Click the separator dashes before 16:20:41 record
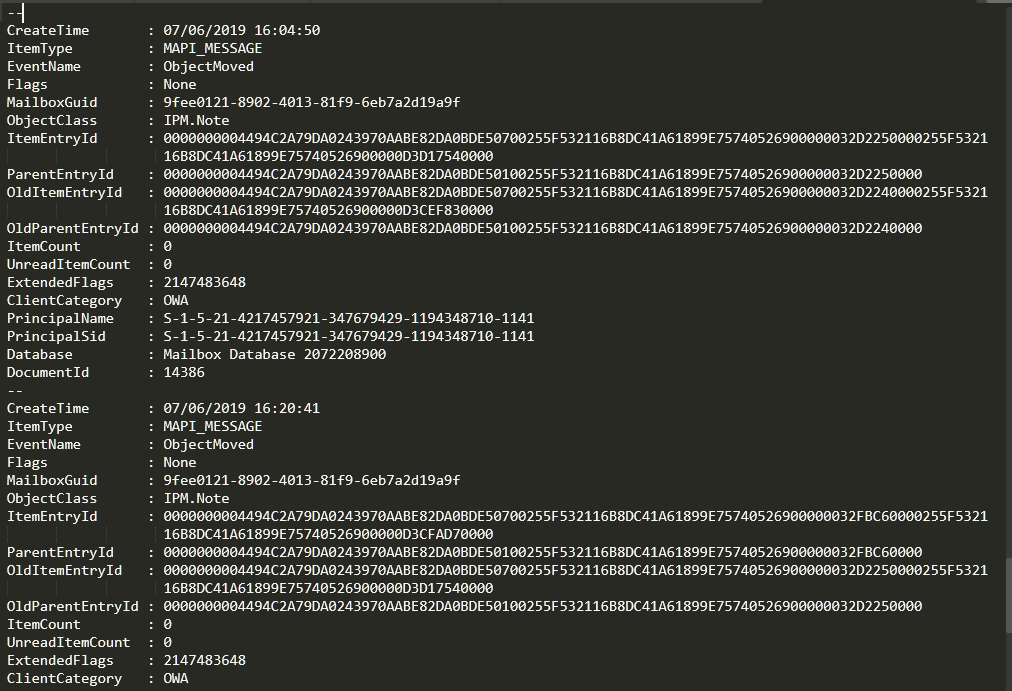 [15, 390]
